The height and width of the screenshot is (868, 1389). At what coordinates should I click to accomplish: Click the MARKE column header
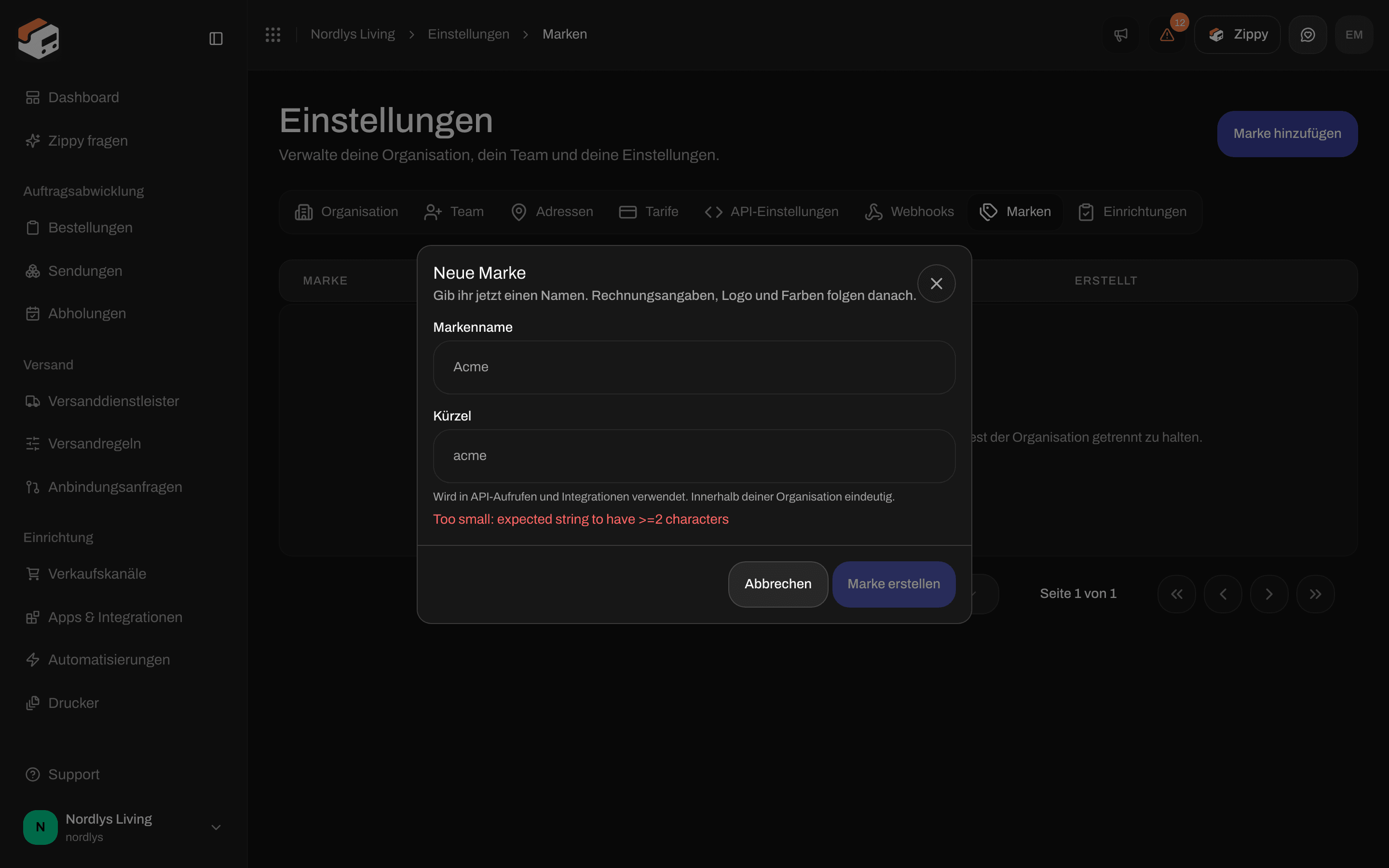[325, 281]
